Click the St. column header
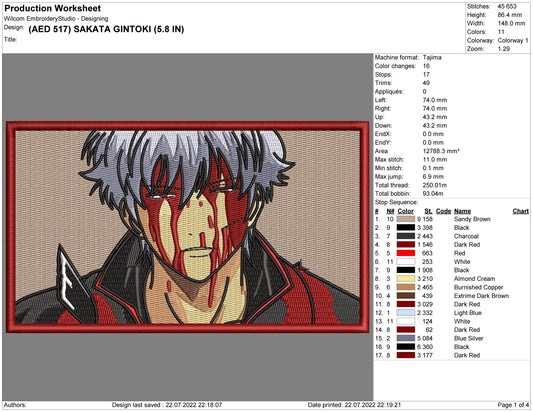Image resolution: width=533 pixels, height=412 pixels. (x=428, y=211)
